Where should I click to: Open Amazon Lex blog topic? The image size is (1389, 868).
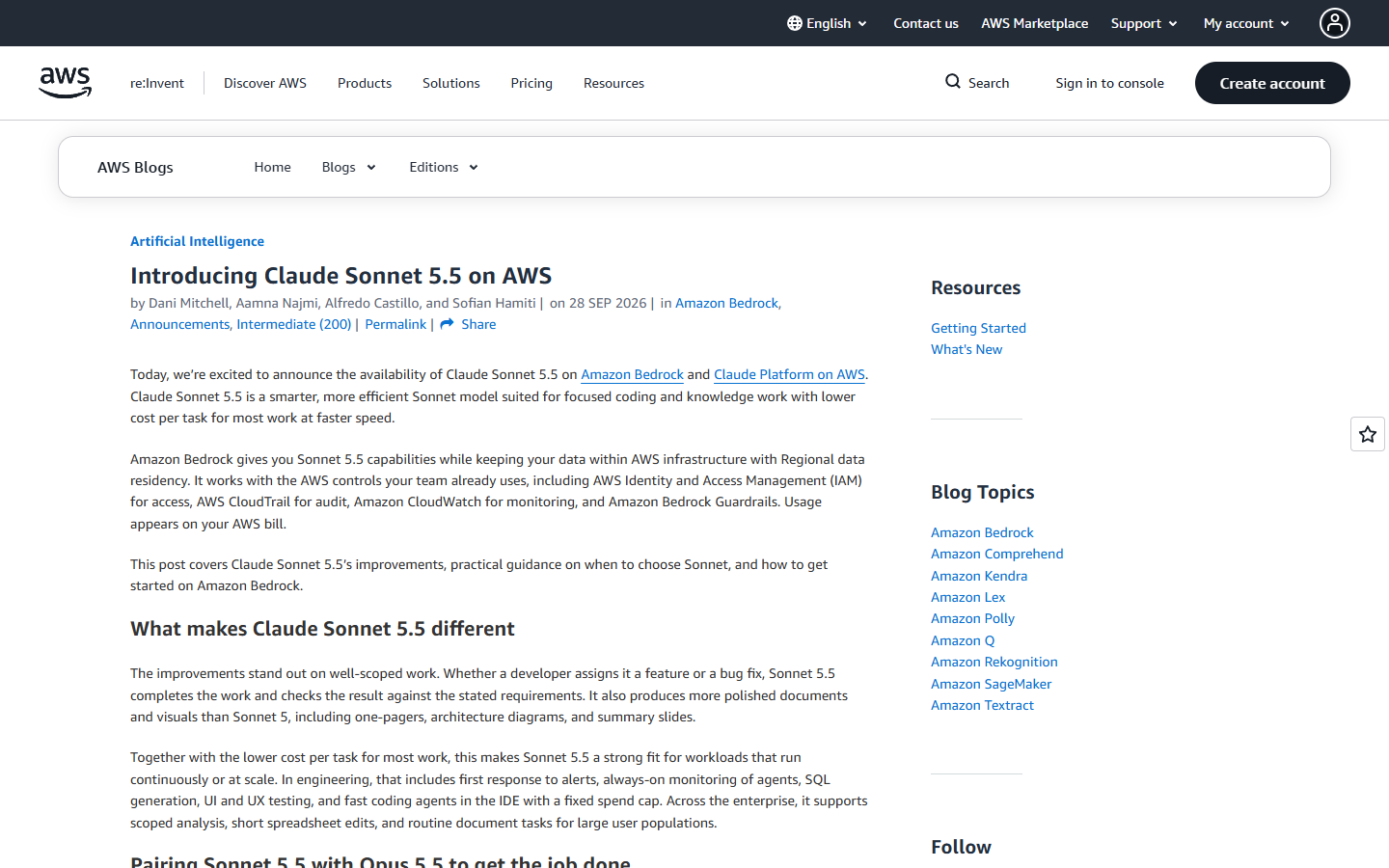pyautogui.click(x=967, y=597)
